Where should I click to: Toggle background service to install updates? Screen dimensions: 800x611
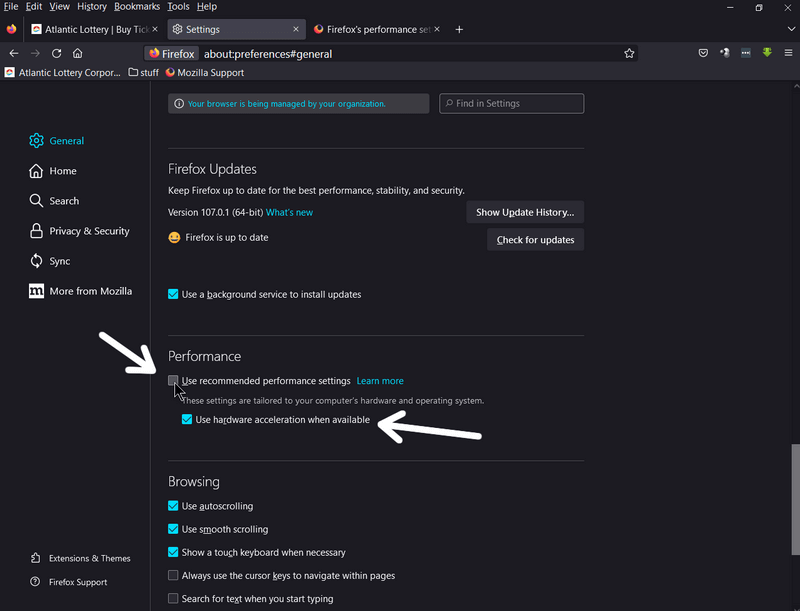(x=173, y=294)
